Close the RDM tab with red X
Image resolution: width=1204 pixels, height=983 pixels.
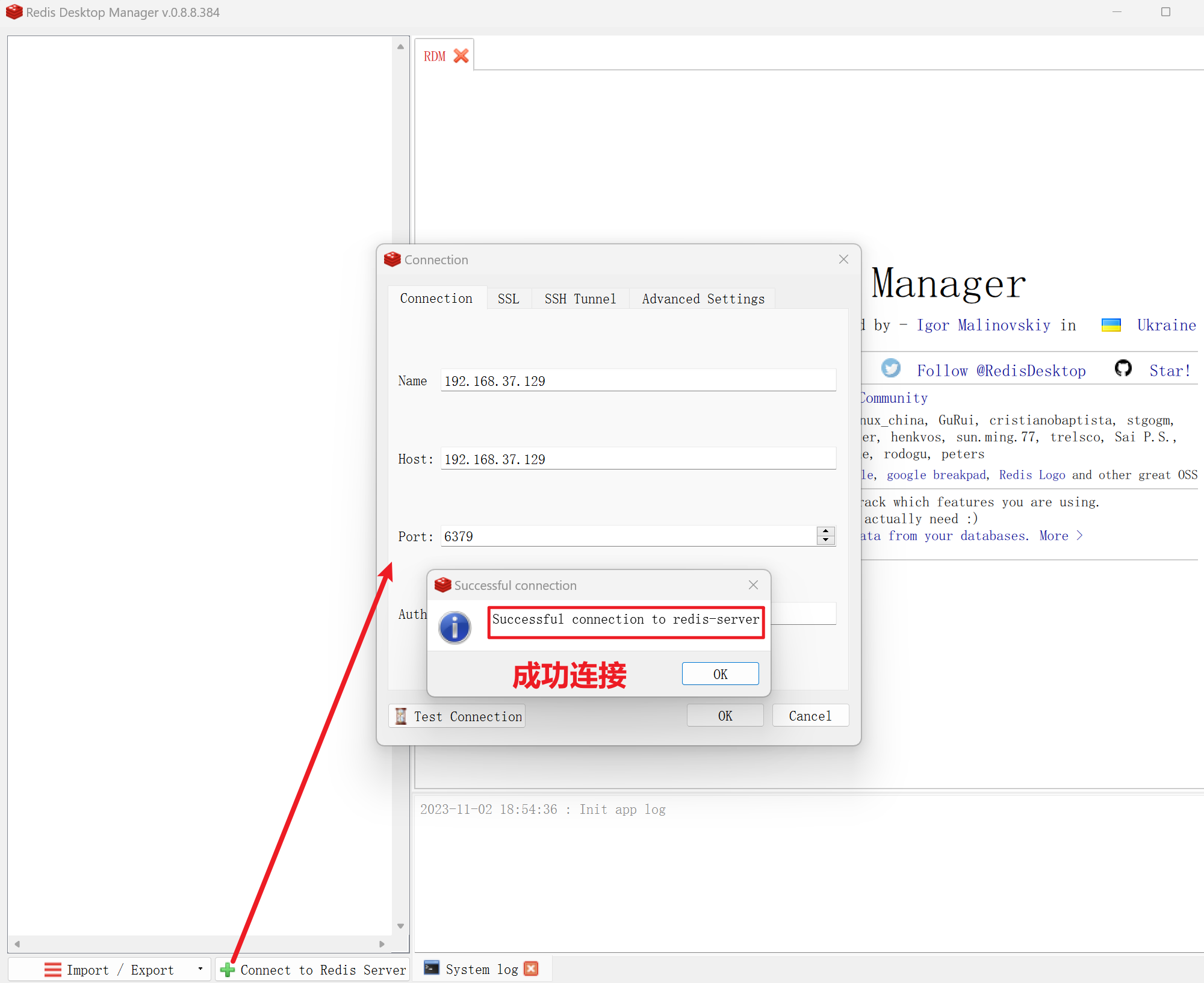pos(461,56)
